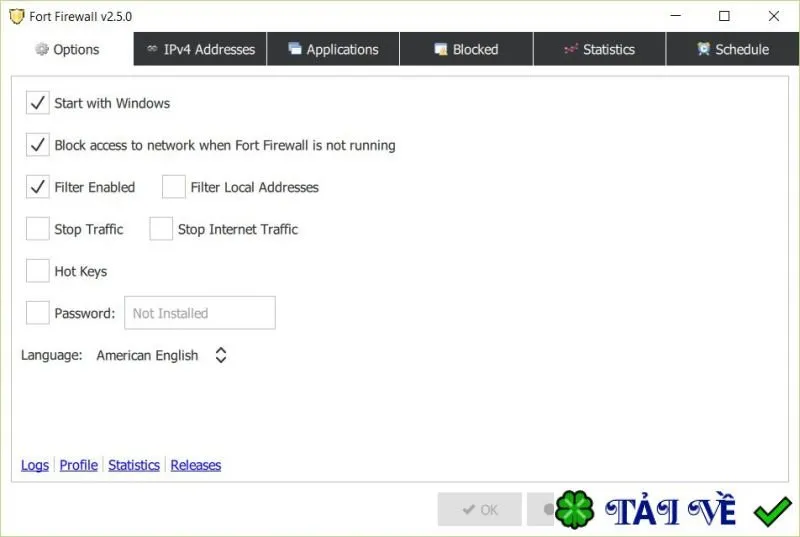This screenshot has height=537, width=800.
Task: Maximize the Fort Firewall window
Action: click(x=724, y=16)
